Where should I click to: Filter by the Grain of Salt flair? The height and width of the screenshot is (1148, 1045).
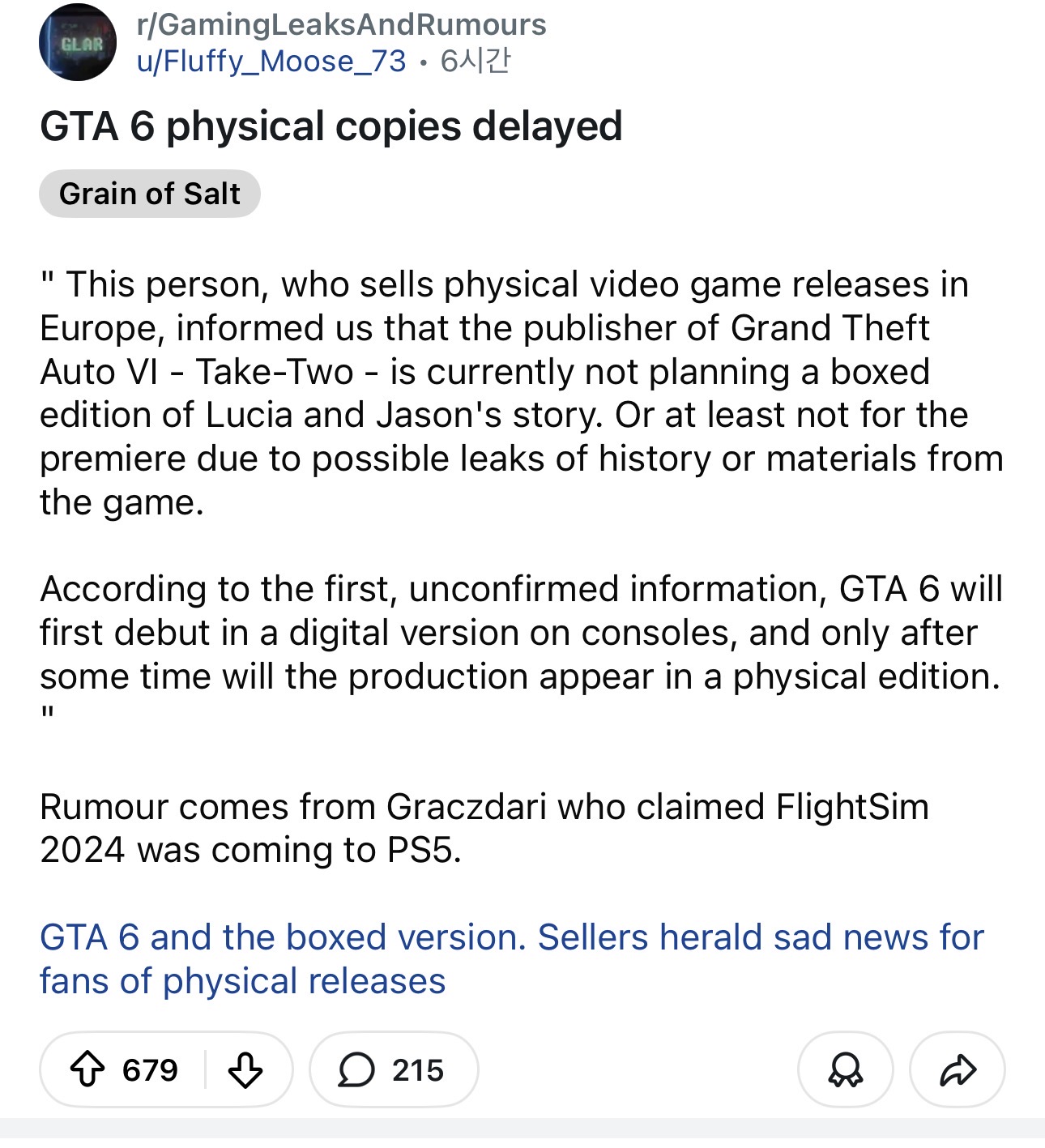[150, 194]
